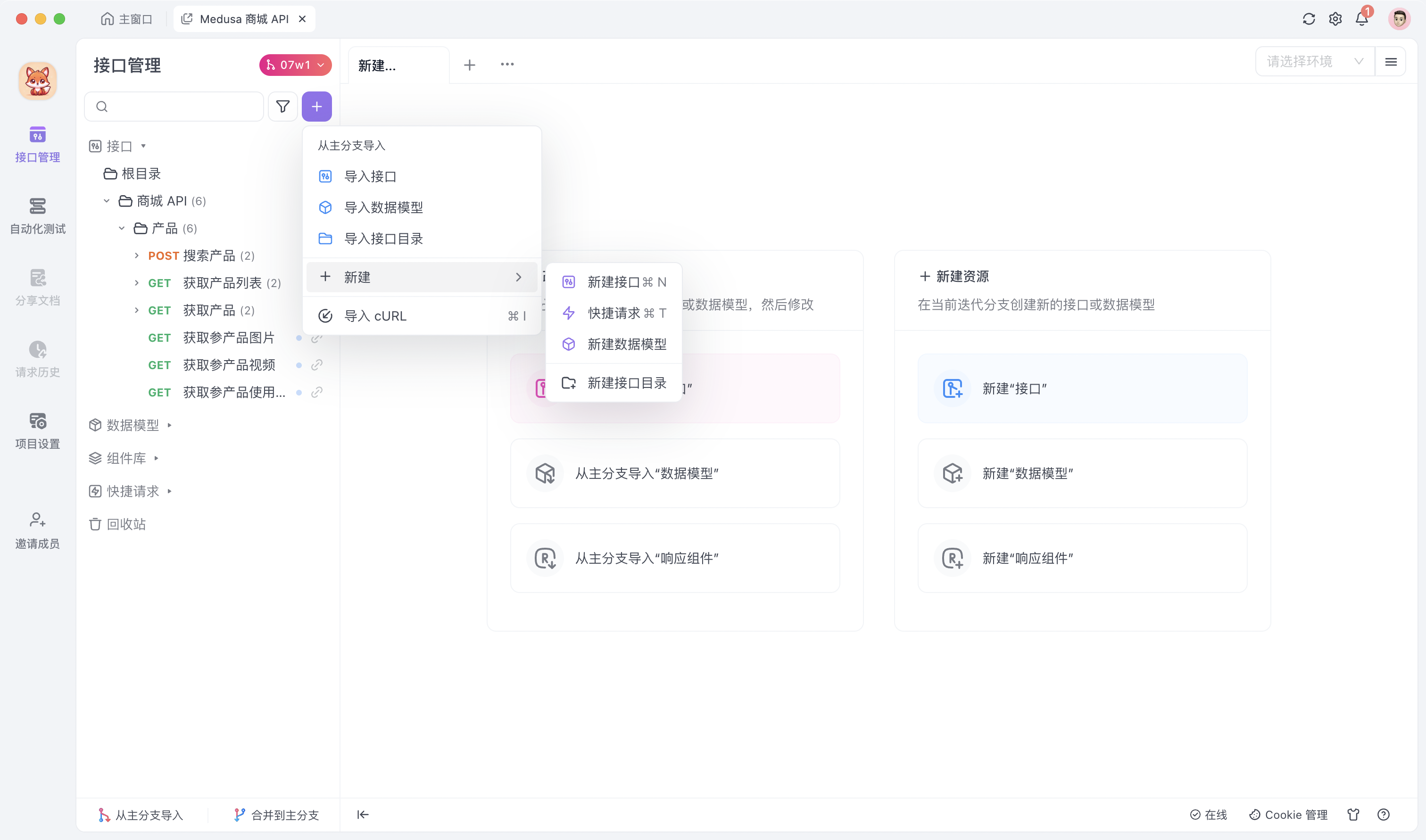Click the collapse sidebar arrow at the bottom
This screenshot has height=840, width=1426.
[x=362, y=815]
